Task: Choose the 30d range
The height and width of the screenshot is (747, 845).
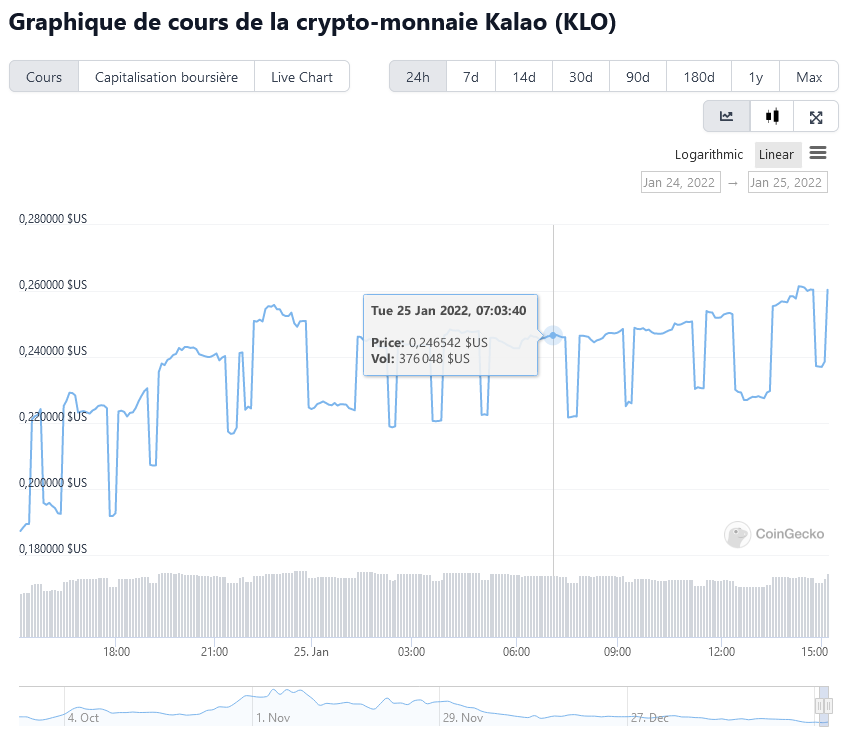Action: [581, 77]
